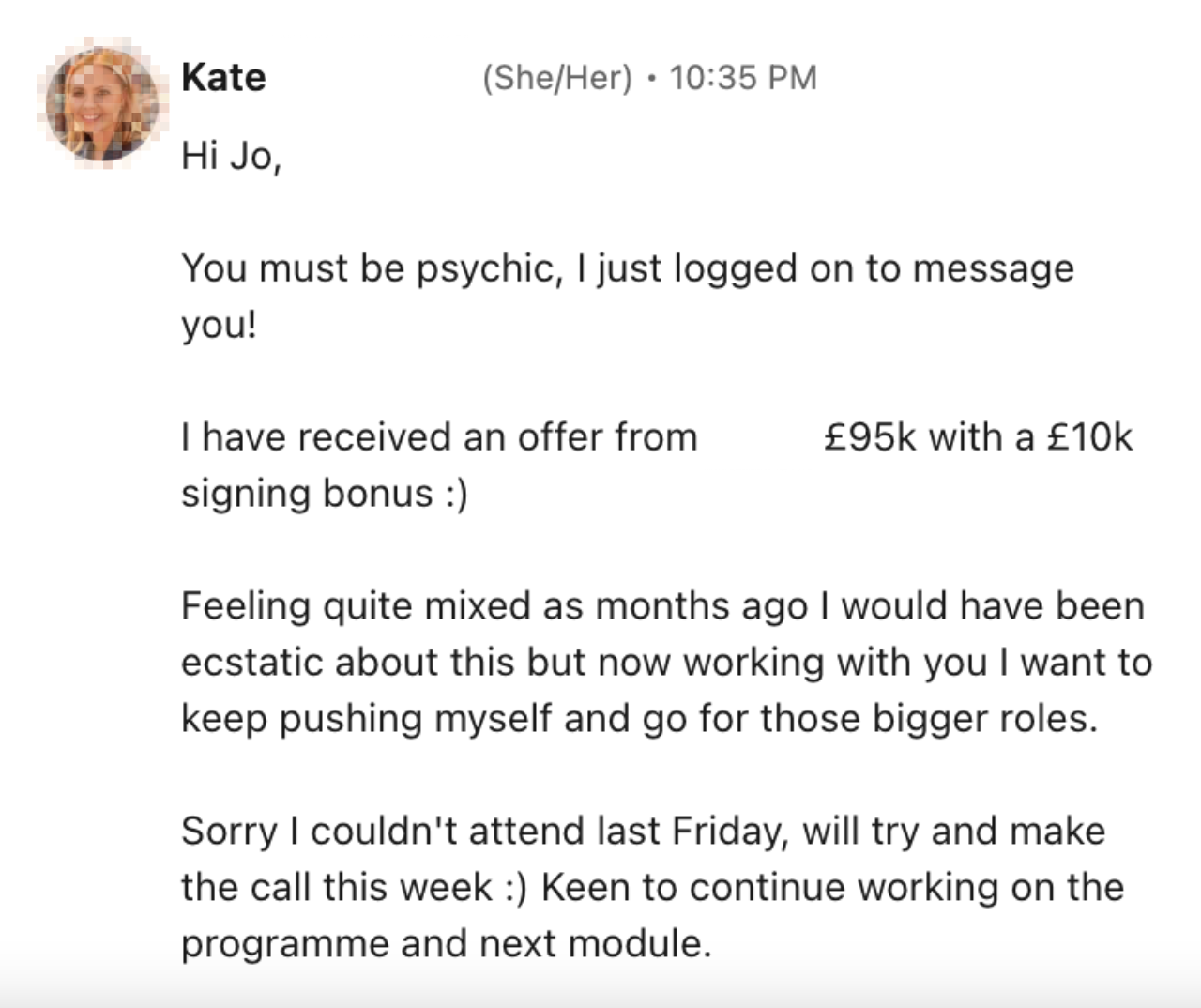Click "I have received an offer from"

439,437
